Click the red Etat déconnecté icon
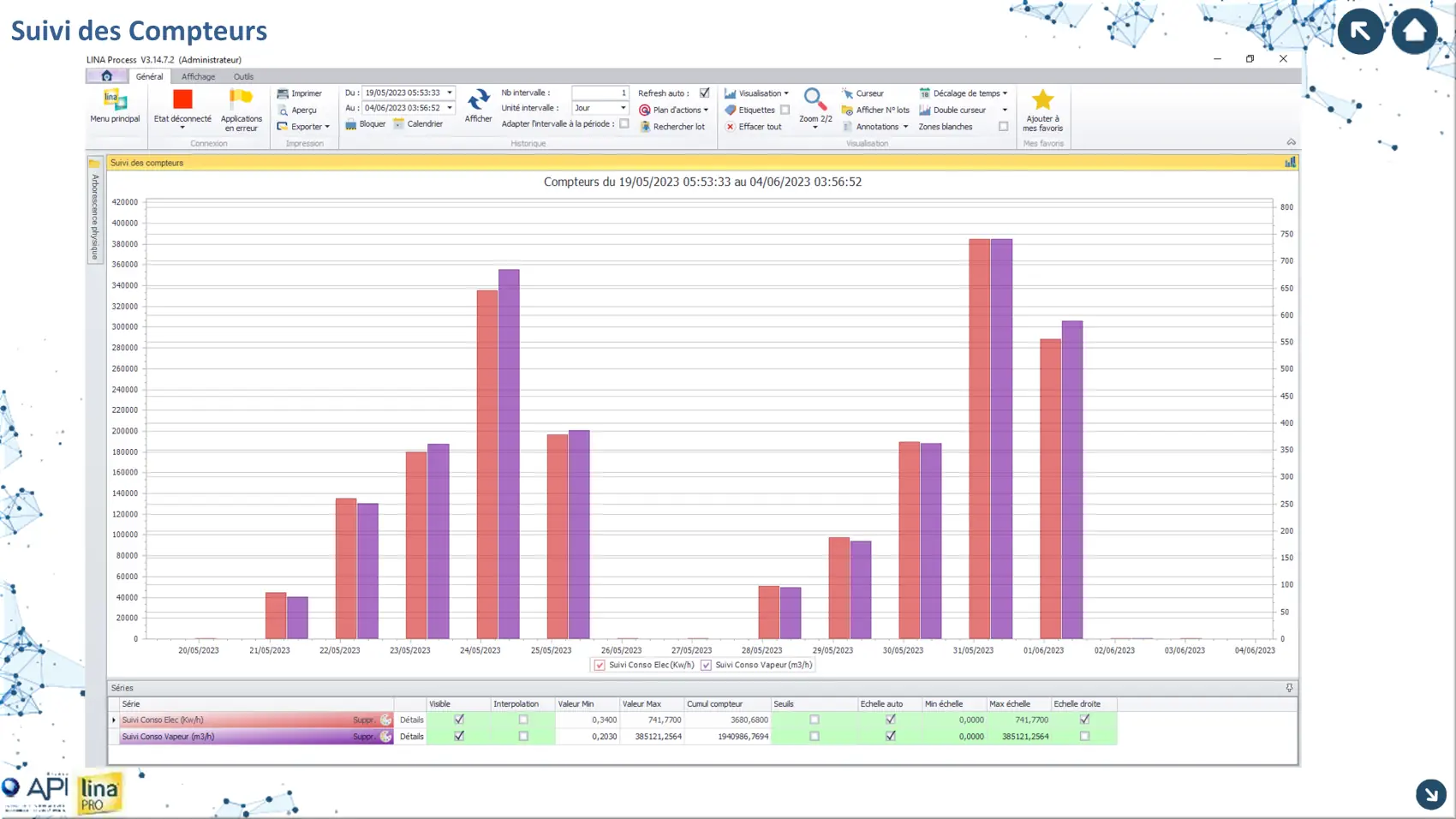This screenshot has width=1456, height=819. (x=182, y=99)
